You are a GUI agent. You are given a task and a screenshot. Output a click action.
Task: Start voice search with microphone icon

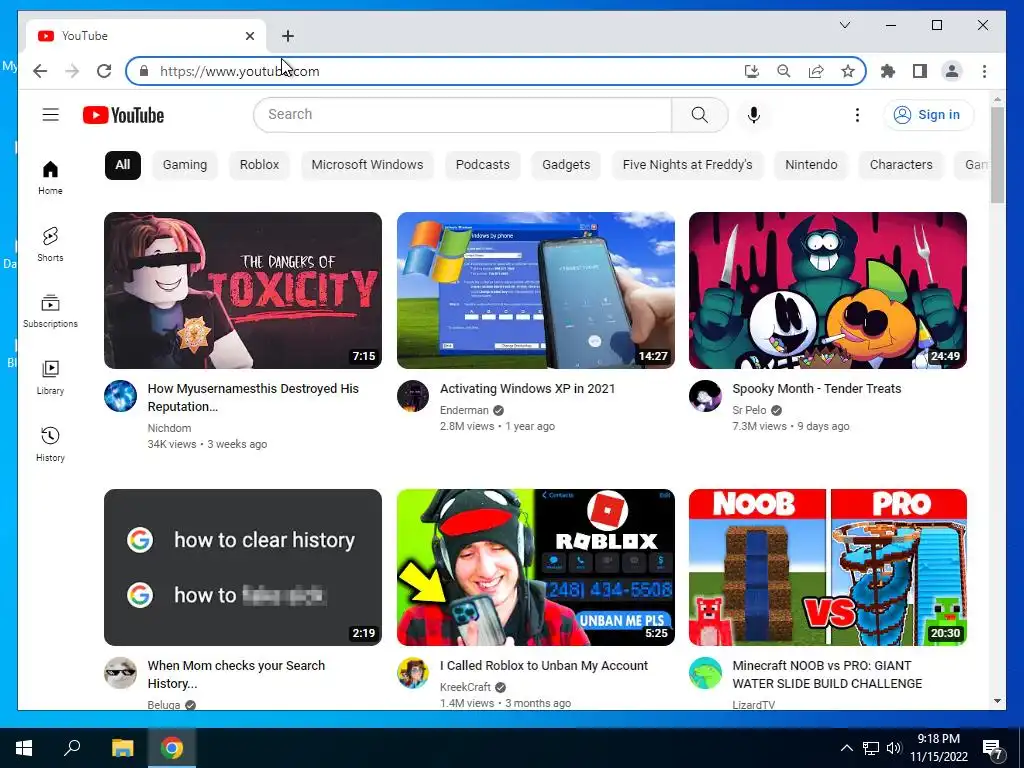(x=754, y=115)
